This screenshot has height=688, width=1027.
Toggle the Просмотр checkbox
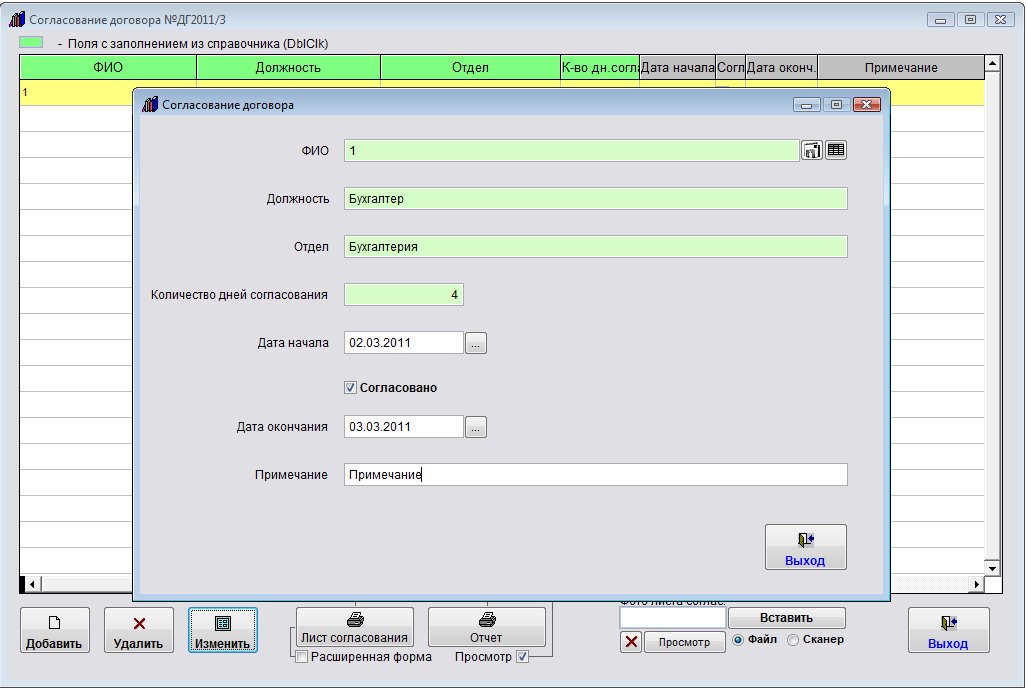click(x=522, y=657)
